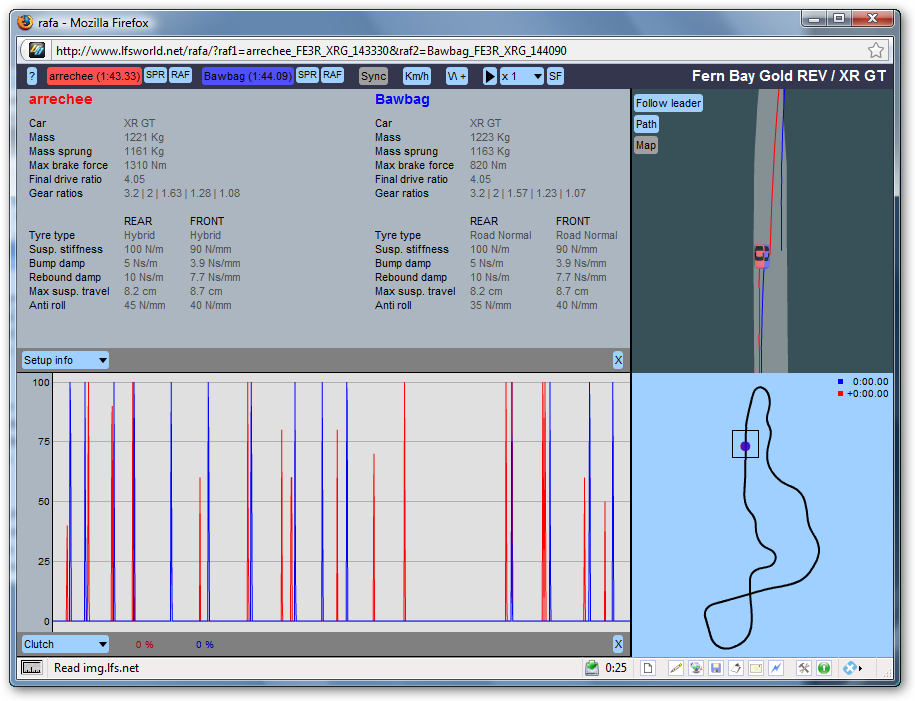
Task: Toggle Follow leader mode
Action: point(668,103)
